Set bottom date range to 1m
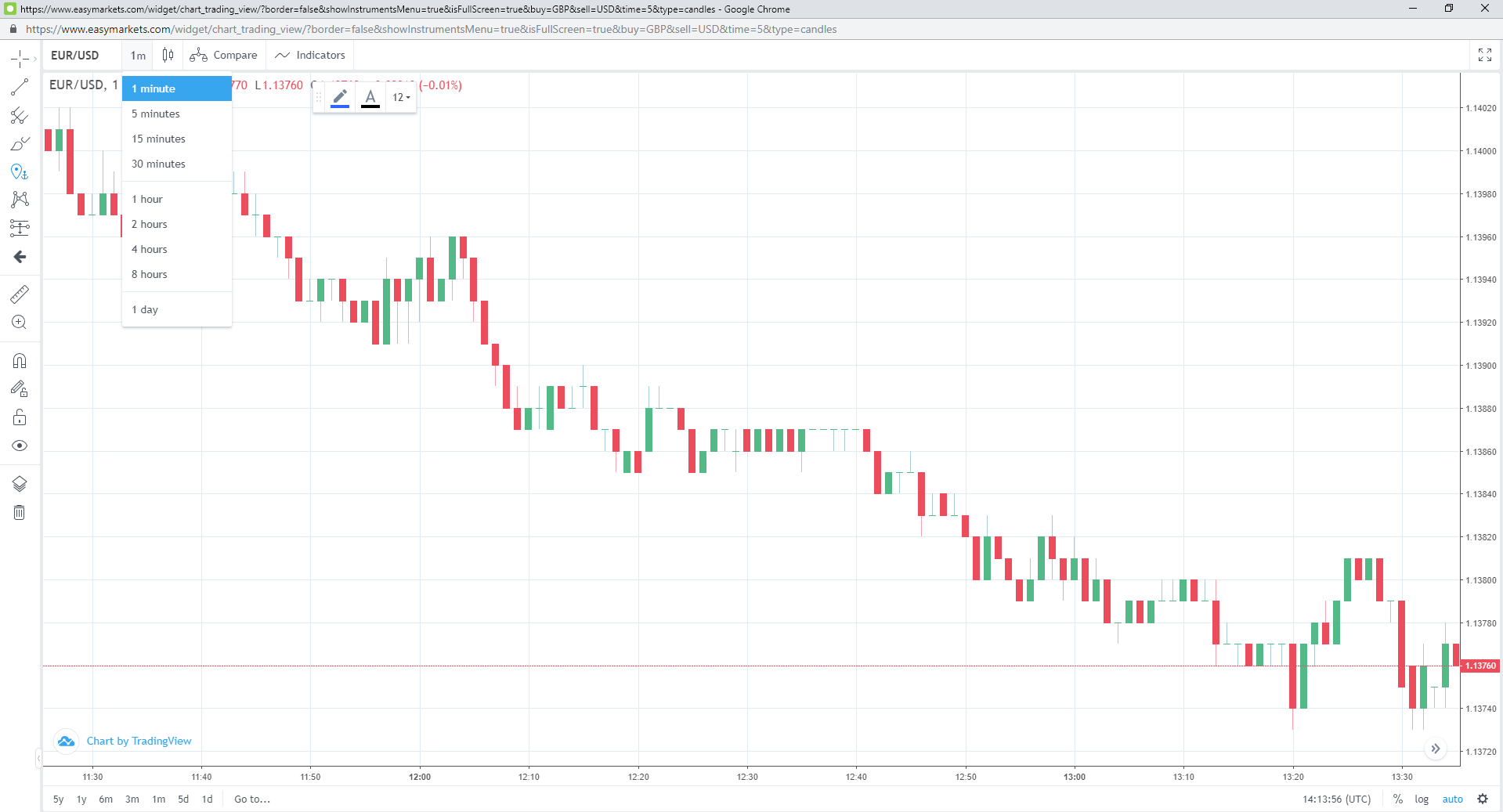The image size is (1503, 812). point(159,799)
